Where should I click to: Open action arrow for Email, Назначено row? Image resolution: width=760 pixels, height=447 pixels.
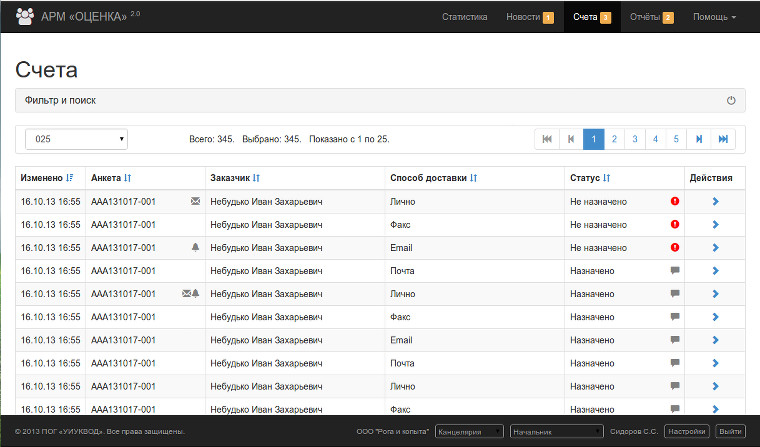715,340
